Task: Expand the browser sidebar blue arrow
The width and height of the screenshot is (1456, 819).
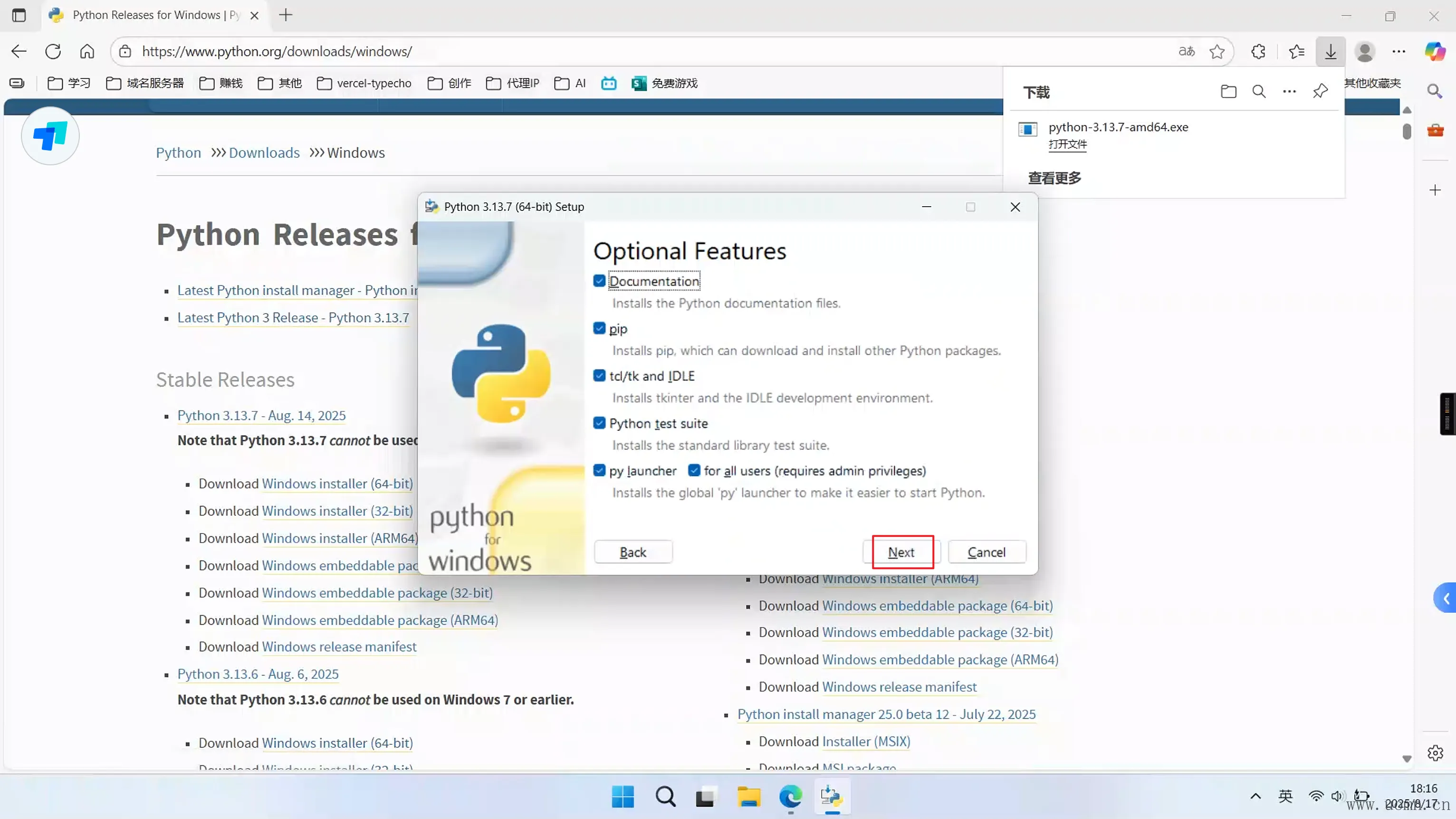Action: click(1446, 598)
